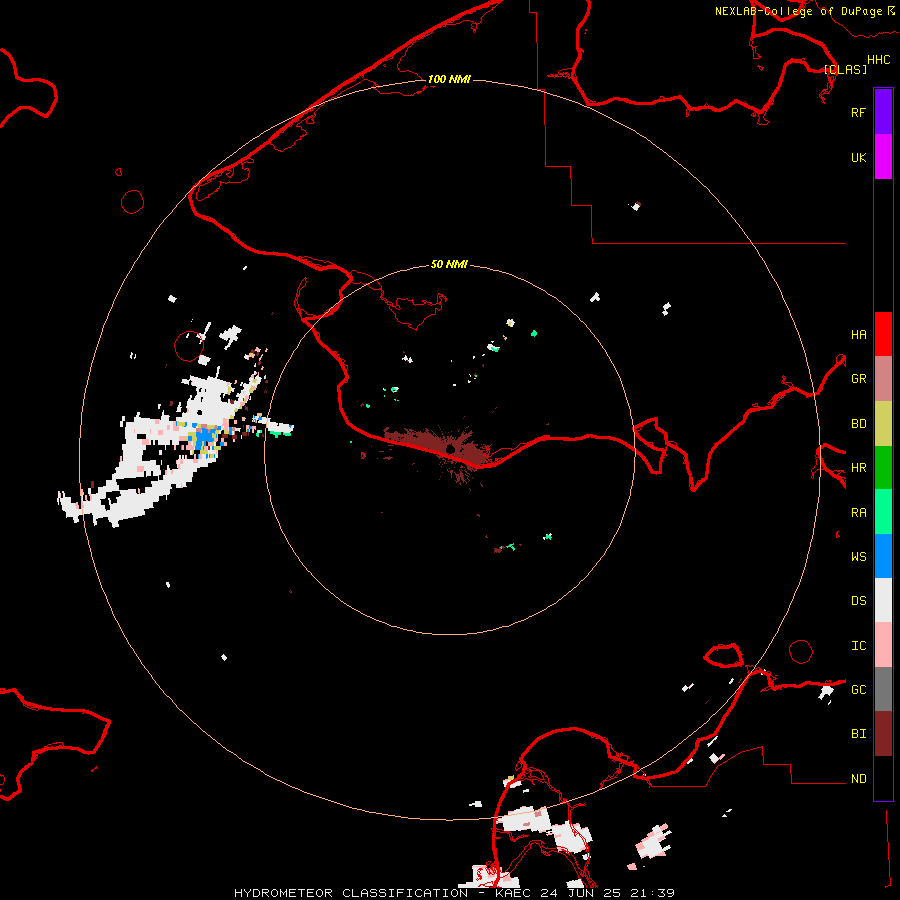Click the BI legend label
The height and width of the screenshot is (900, 900).
point(858,734)
